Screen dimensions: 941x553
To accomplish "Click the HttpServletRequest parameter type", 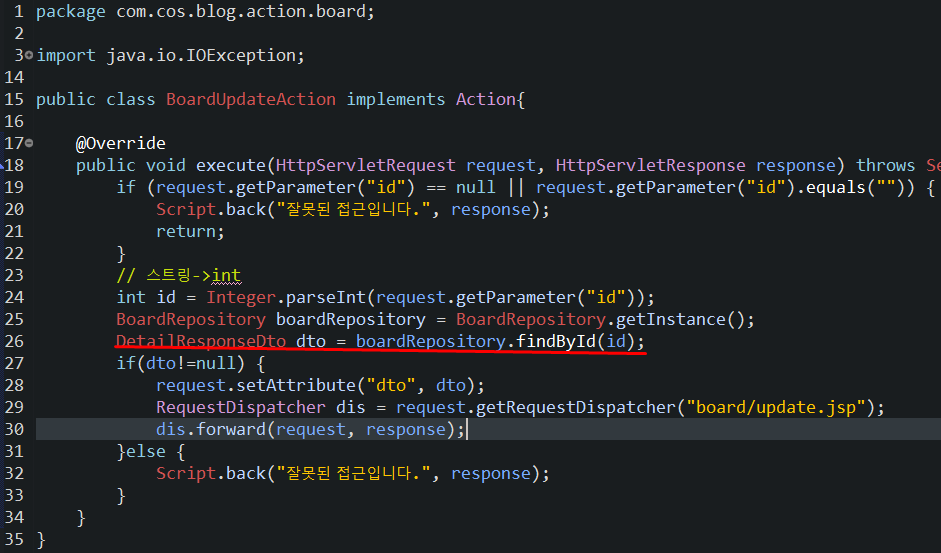I will [365, 165].
